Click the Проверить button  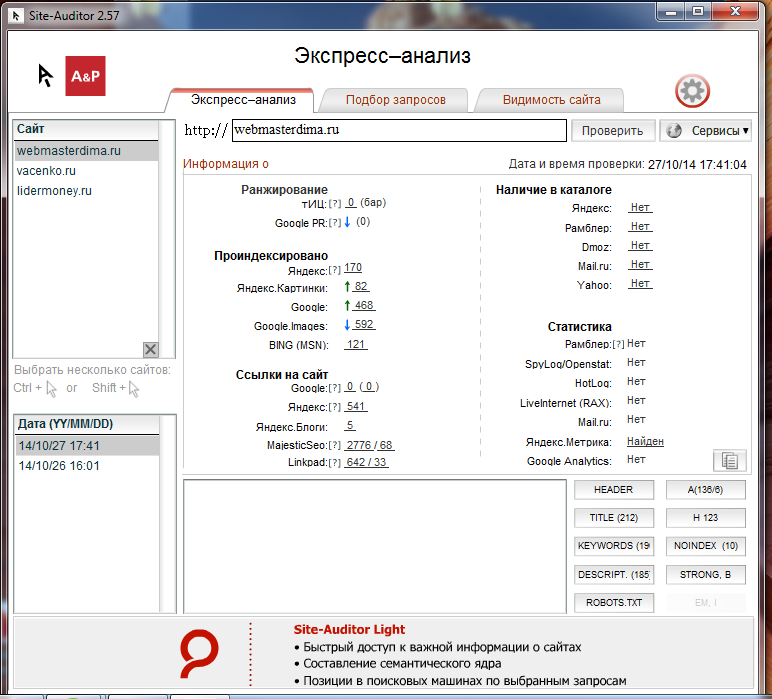point(612,130)
